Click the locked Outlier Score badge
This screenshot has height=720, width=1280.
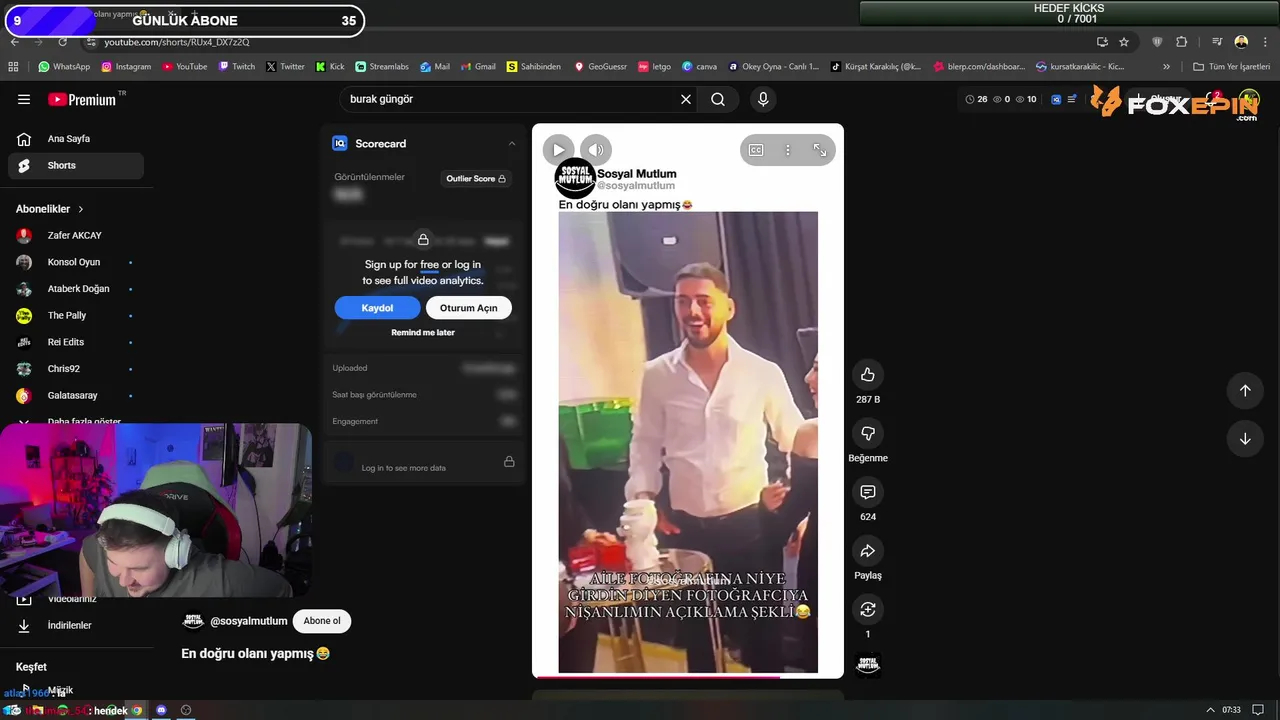476,179
